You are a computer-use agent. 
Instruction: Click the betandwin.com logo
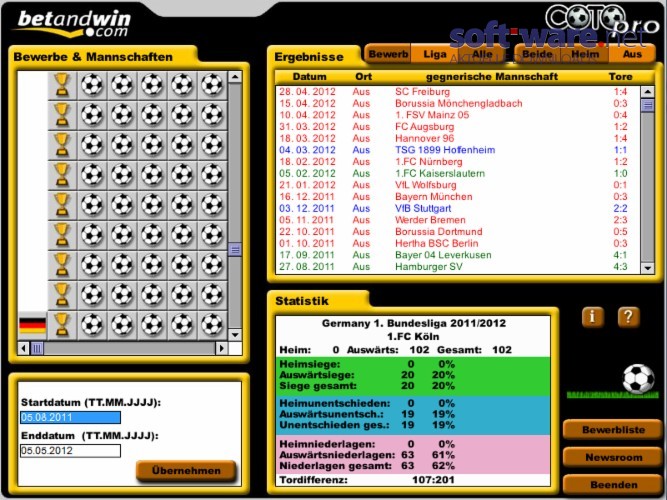pyautogui.click(x=73, y=23)
